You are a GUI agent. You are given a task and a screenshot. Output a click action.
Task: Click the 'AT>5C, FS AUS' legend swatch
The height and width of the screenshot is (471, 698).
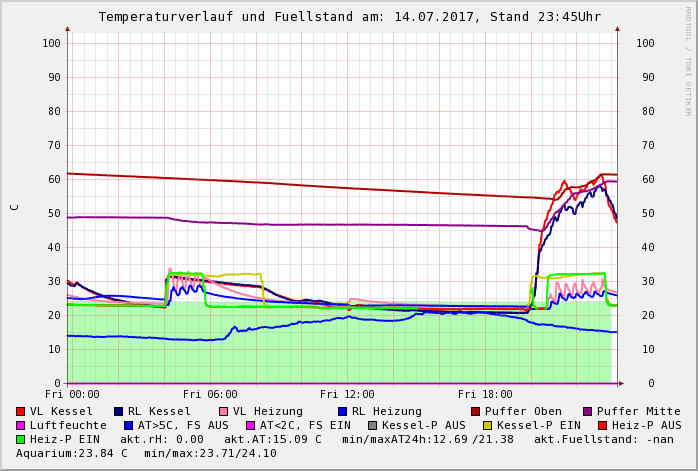pyautogui.click(x=126, y=426)
